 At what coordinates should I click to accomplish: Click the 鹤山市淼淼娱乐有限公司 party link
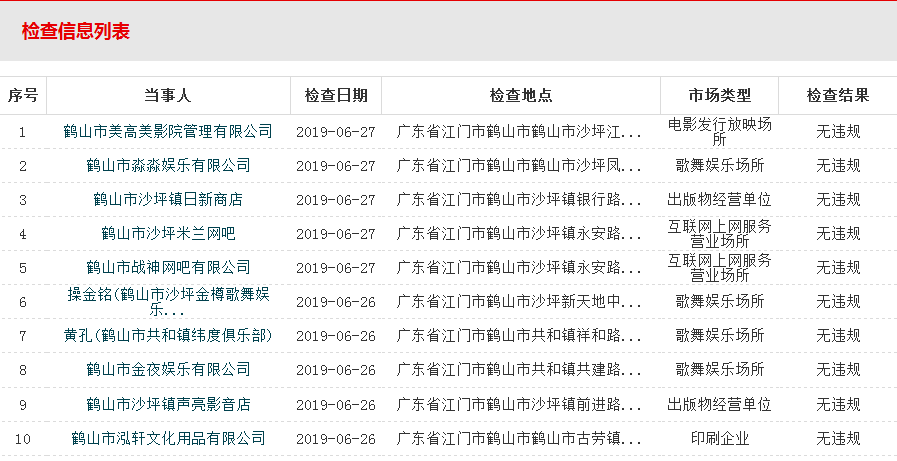tap(167, 165)
